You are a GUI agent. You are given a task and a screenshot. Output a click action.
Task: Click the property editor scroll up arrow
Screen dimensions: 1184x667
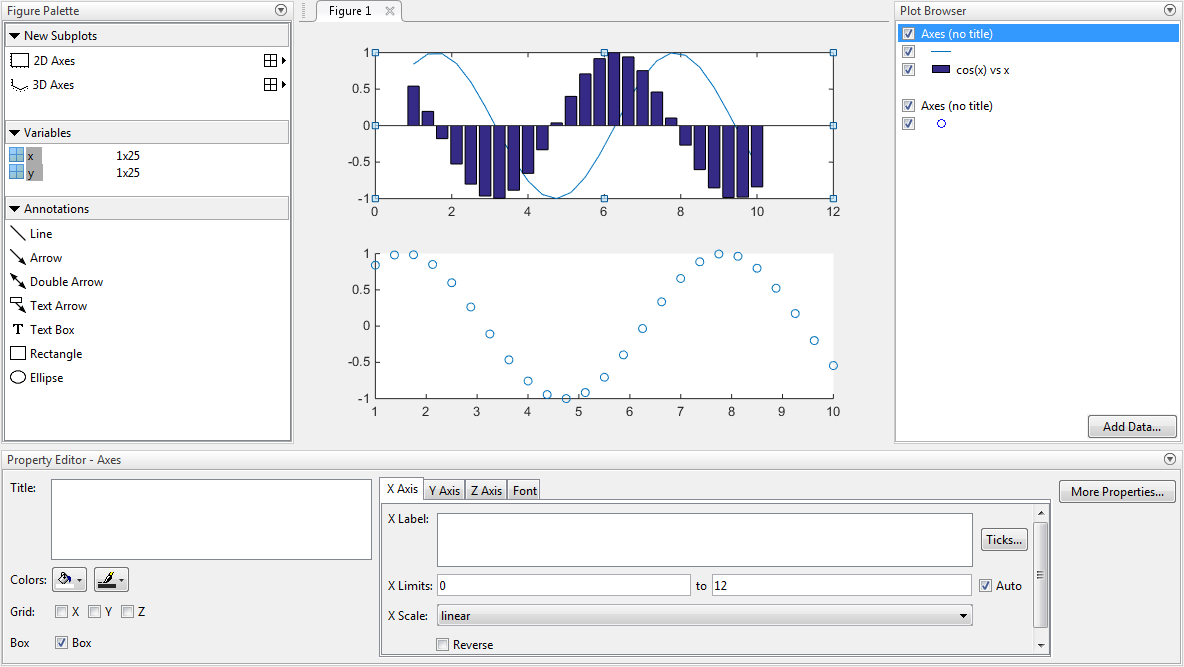(x=1041, y=513)
